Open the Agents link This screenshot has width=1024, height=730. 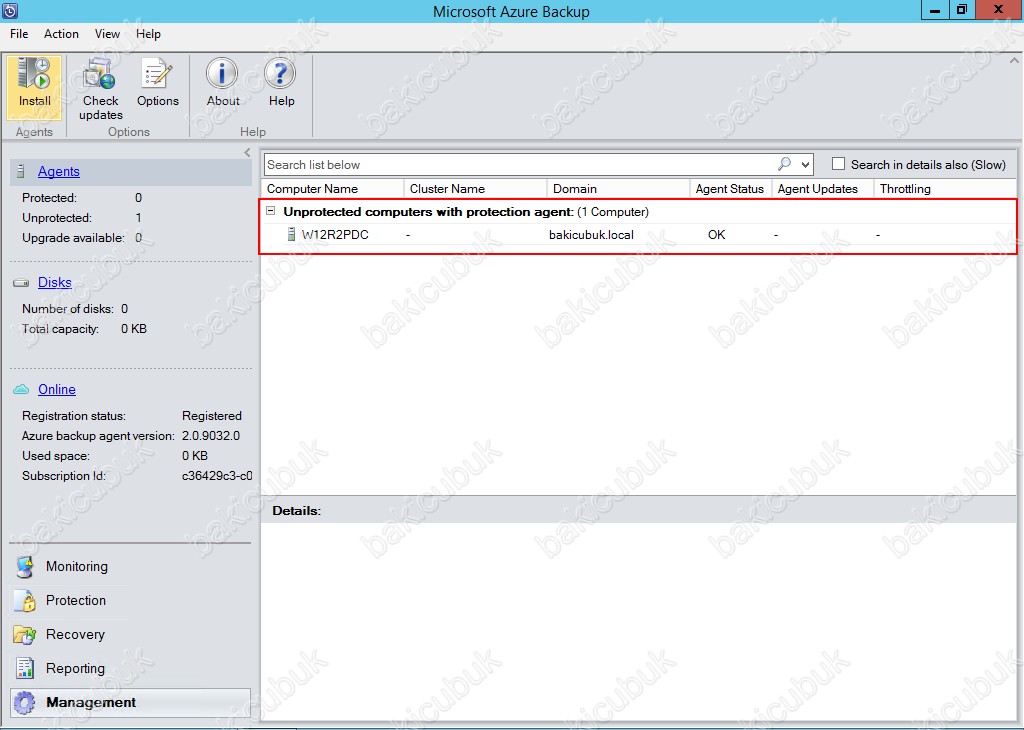coord(59,171)
